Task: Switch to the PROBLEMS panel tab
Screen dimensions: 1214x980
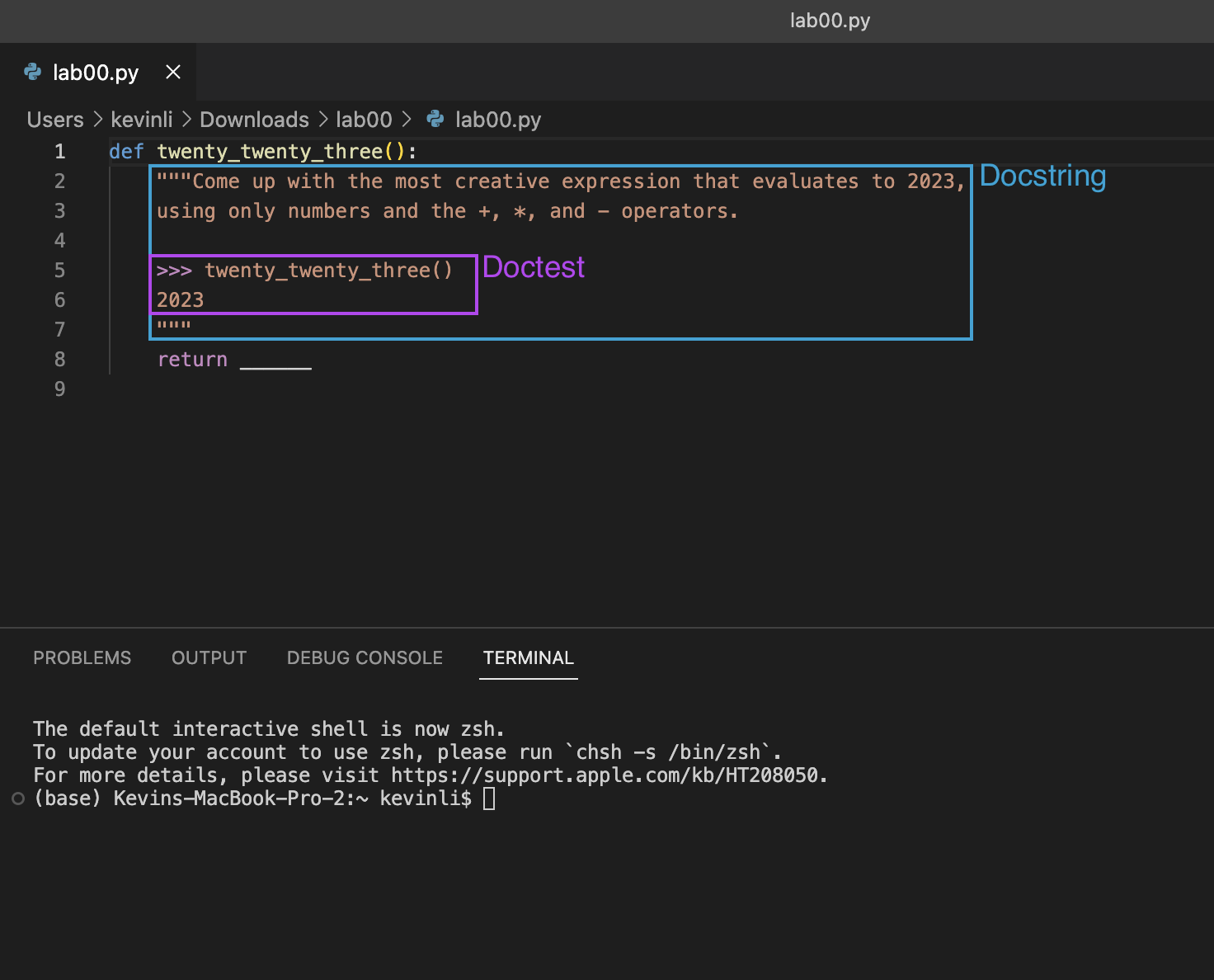Action: [x=82, y=657]
